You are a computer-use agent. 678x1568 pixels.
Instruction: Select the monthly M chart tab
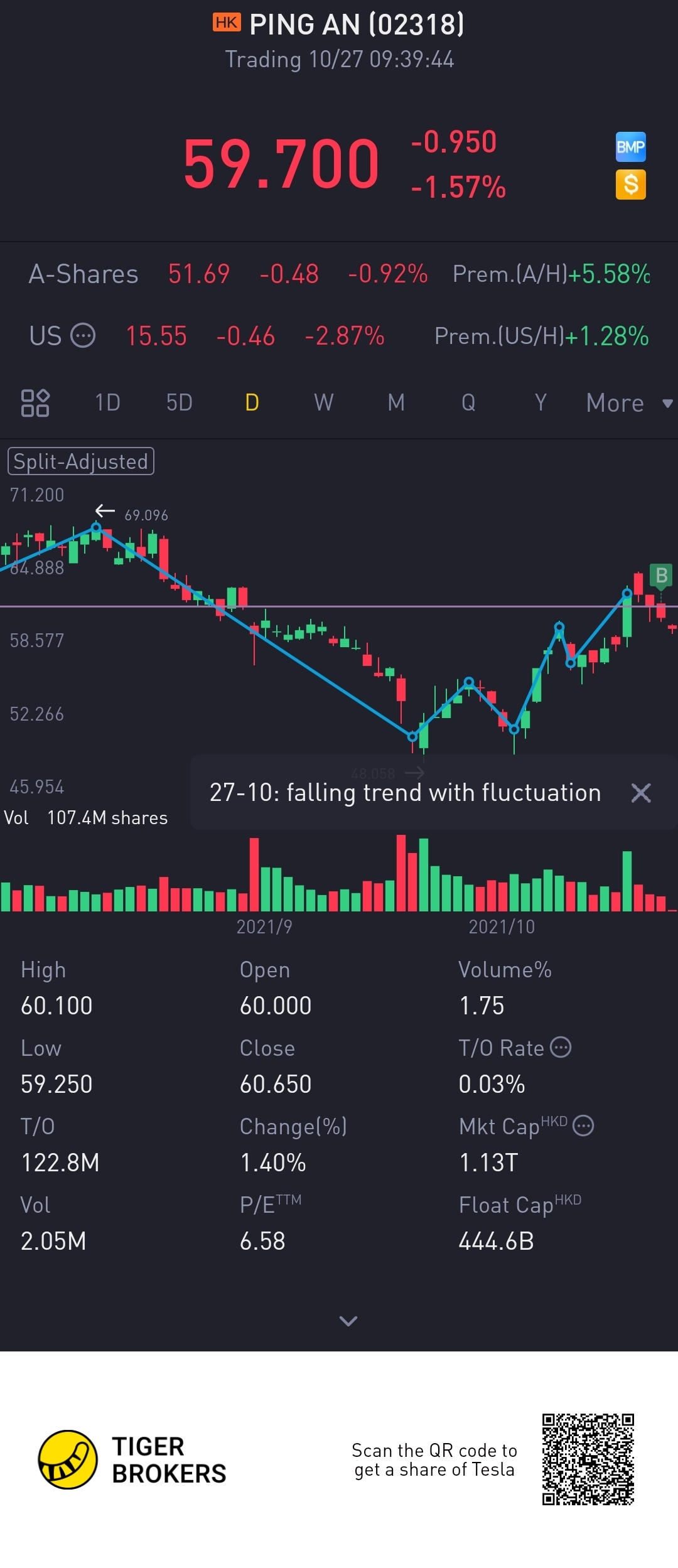[396, 403]
